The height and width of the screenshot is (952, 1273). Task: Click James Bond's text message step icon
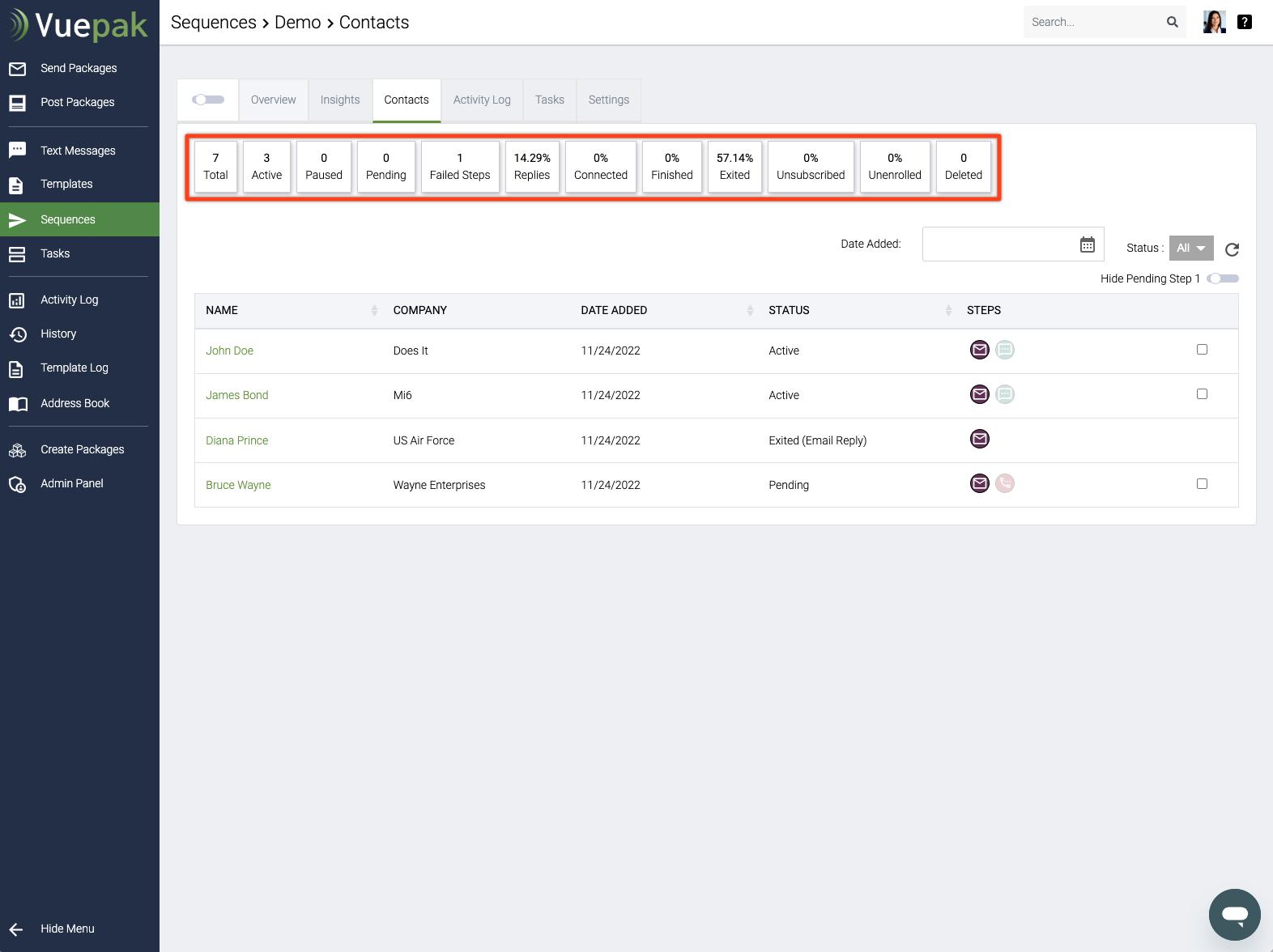(x=1005, y=395)
